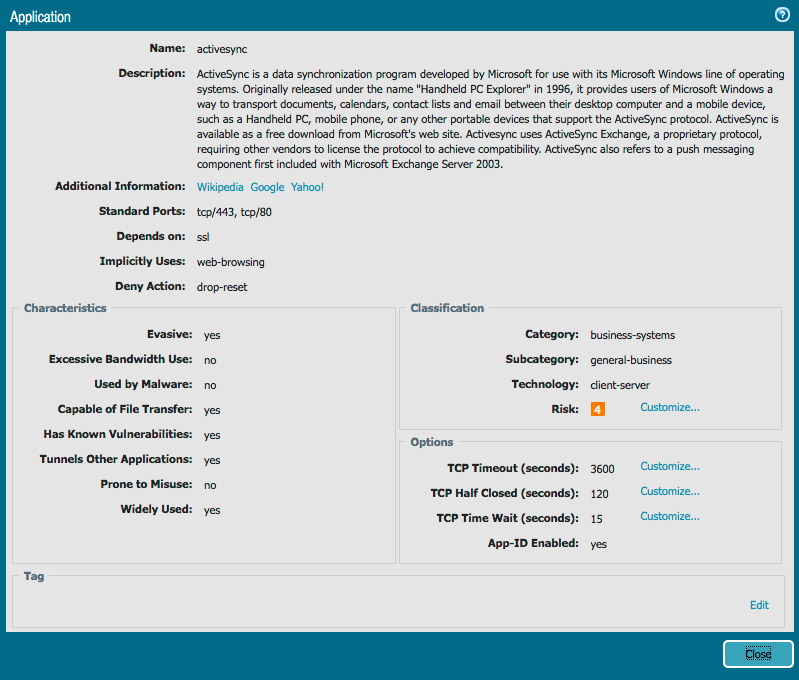
Task: Select the standard ports tcp/443, tcp/80
Action: 234,212
